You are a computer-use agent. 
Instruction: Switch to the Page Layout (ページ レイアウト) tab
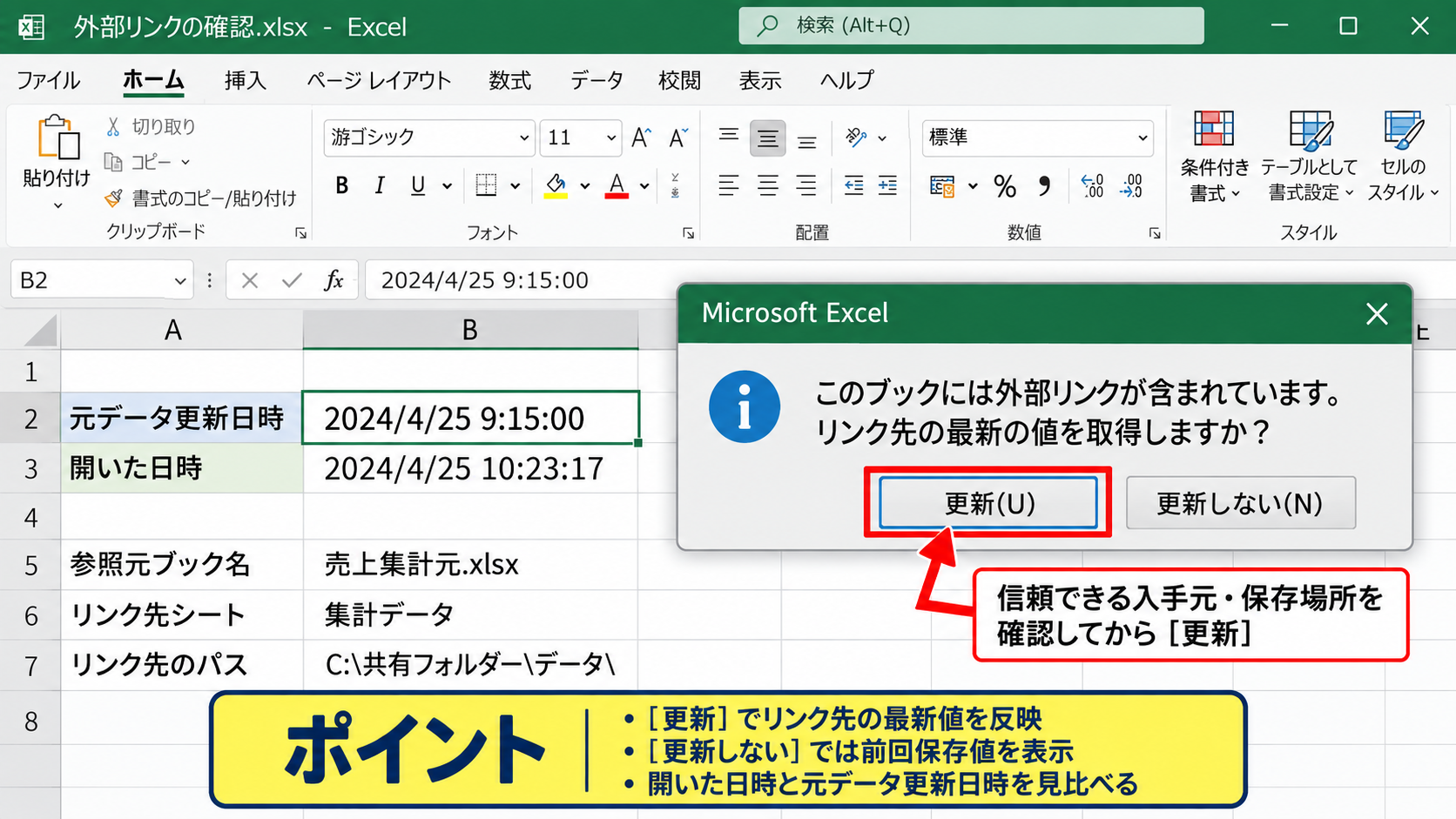point(379,80)
